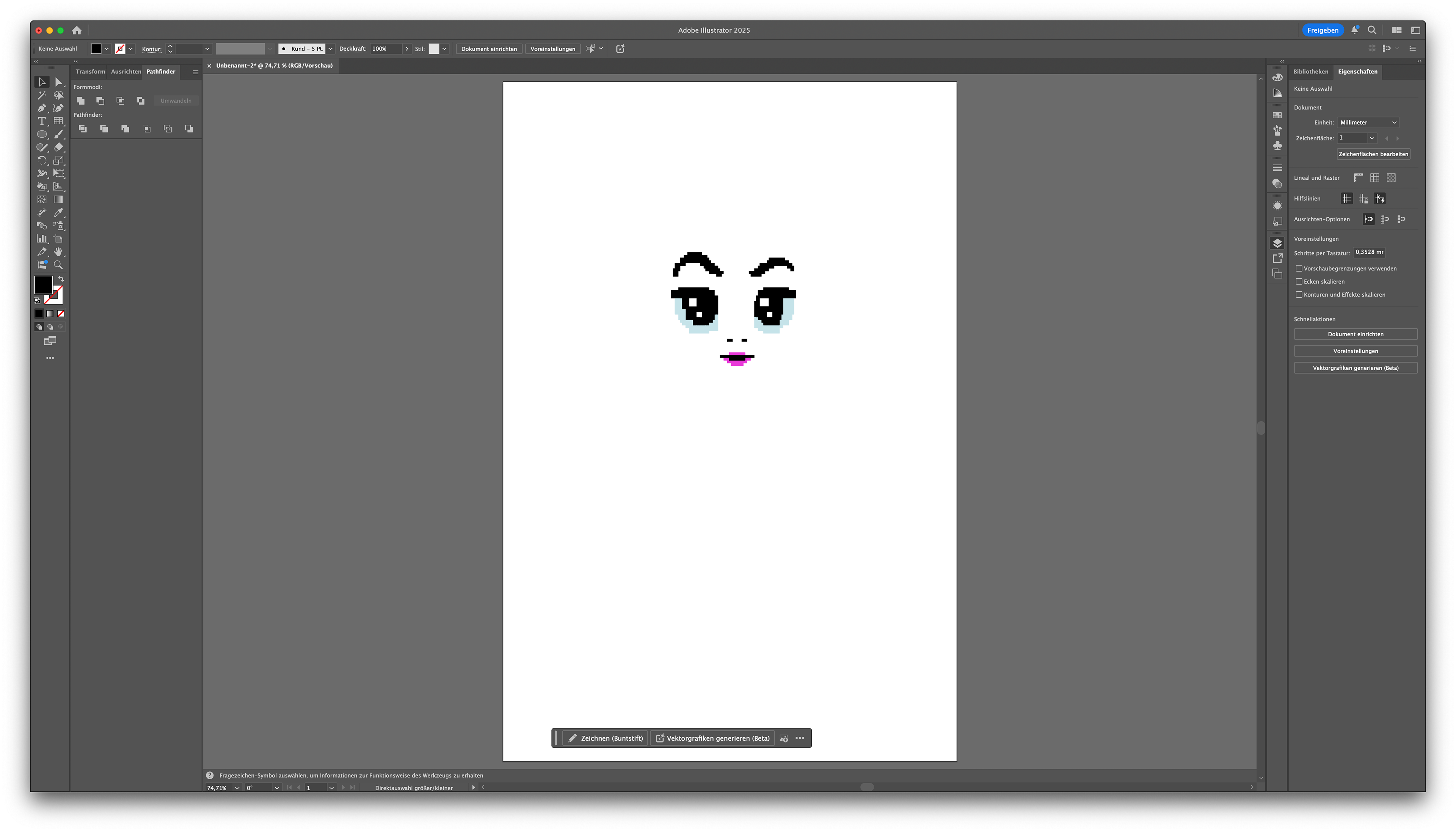Select the Pathfinder tab
Viewport: 1456px width, 832px height.
pyautogui.click(x=160, y=71)
